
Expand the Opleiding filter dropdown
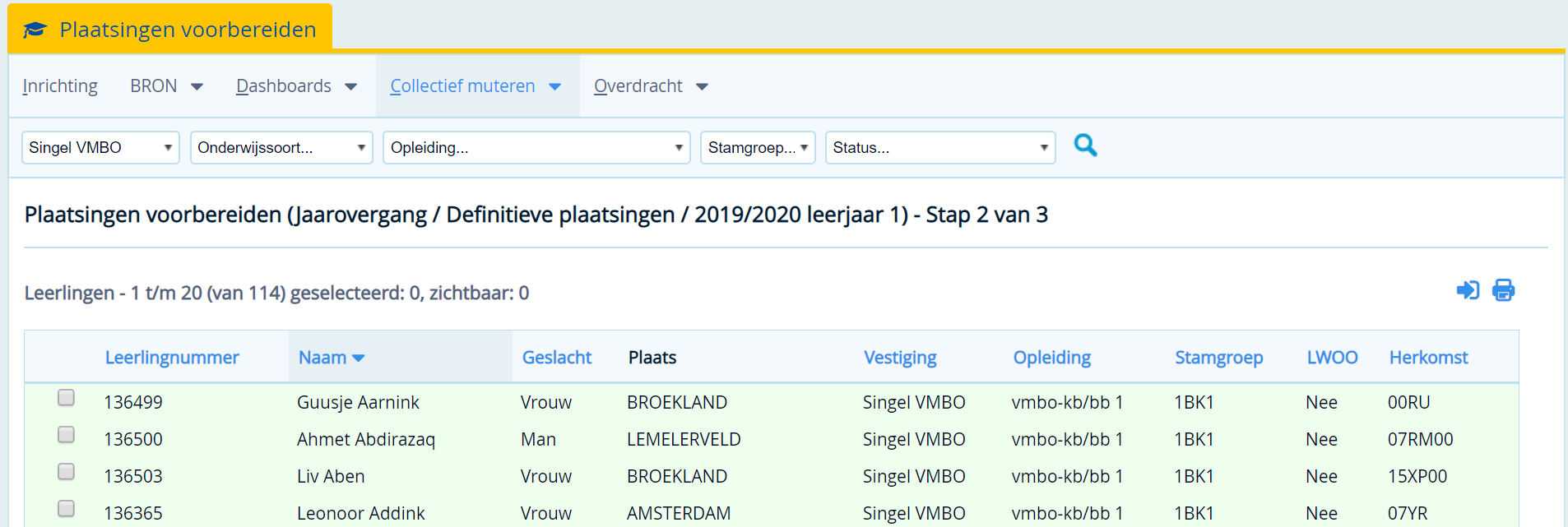tap(536, 148)
